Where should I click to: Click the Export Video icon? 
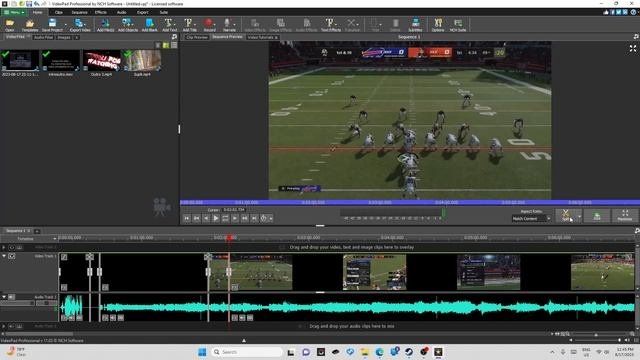click(x=80, y=25)
